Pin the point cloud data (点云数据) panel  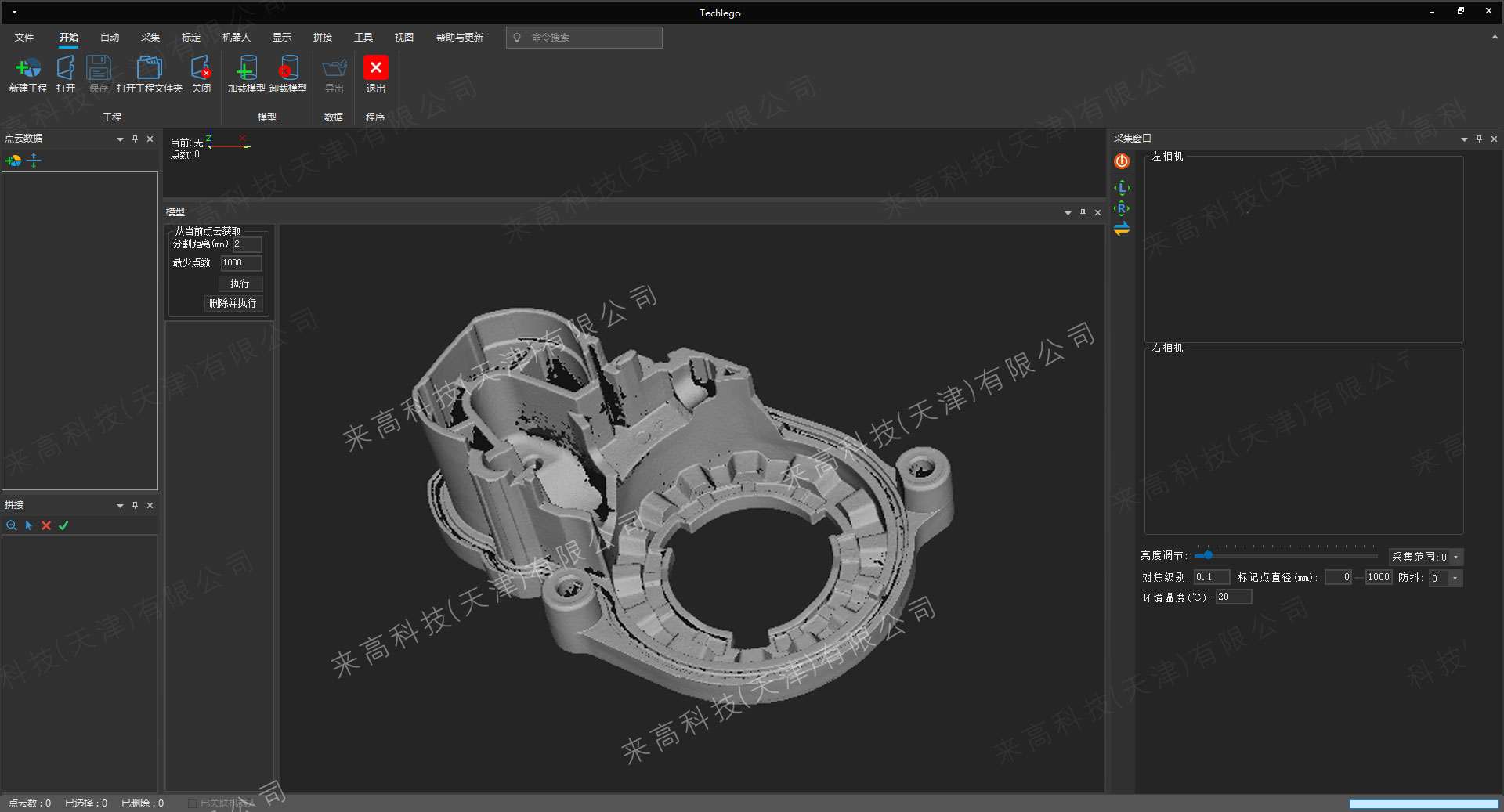135,139
